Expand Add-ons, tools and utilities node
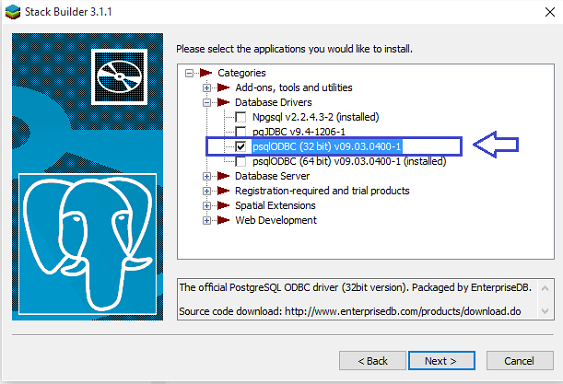This screenshot has height=384, width=563. pyautogui.click(x=207, y=88)
